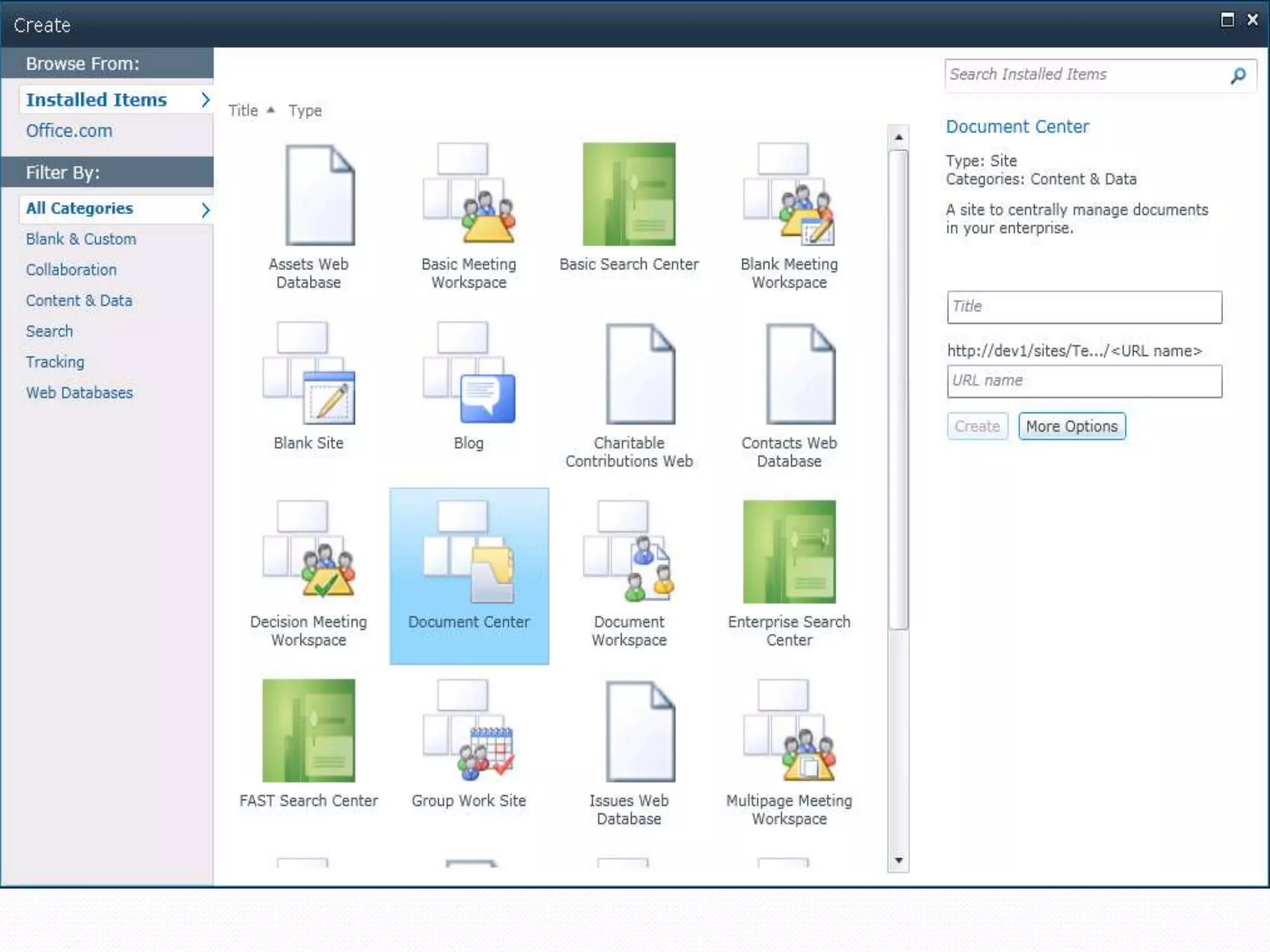This screenshot has height=952, width=1270.
Task: Expand the Installed Items chevron
Action: point(205,100)
